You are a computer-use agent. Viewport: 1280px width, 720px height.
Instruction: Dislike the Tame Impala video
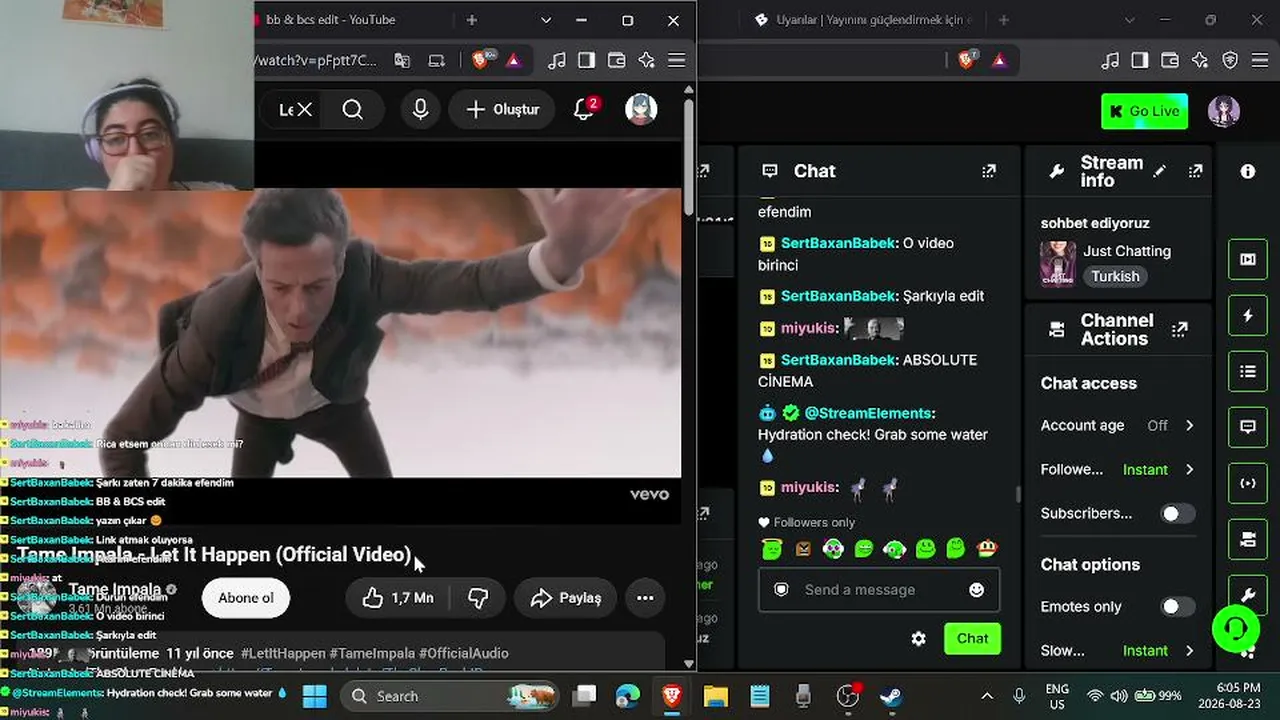(478, 598)
